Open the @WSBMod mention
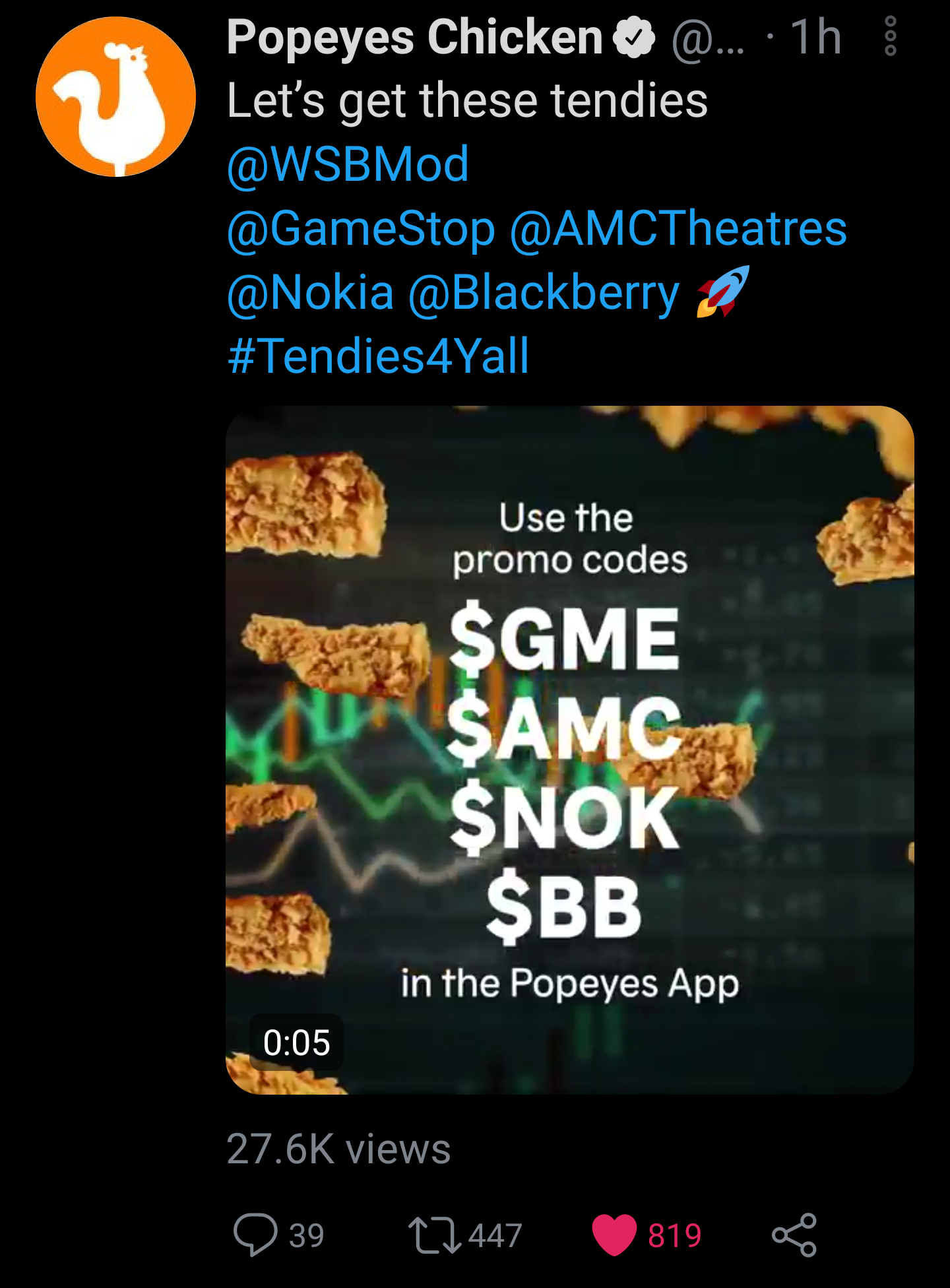Image resolution: width=950 pixels, height=1288 pixels. (348, 164)
